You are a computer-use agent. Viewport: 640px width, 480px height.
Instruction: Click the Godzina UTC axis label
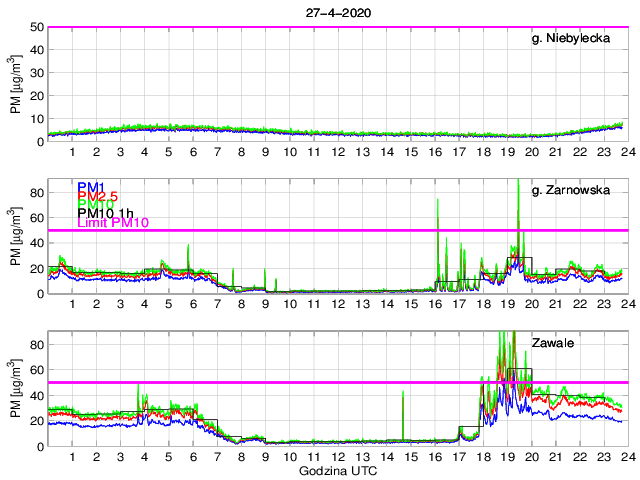point(336,469)
